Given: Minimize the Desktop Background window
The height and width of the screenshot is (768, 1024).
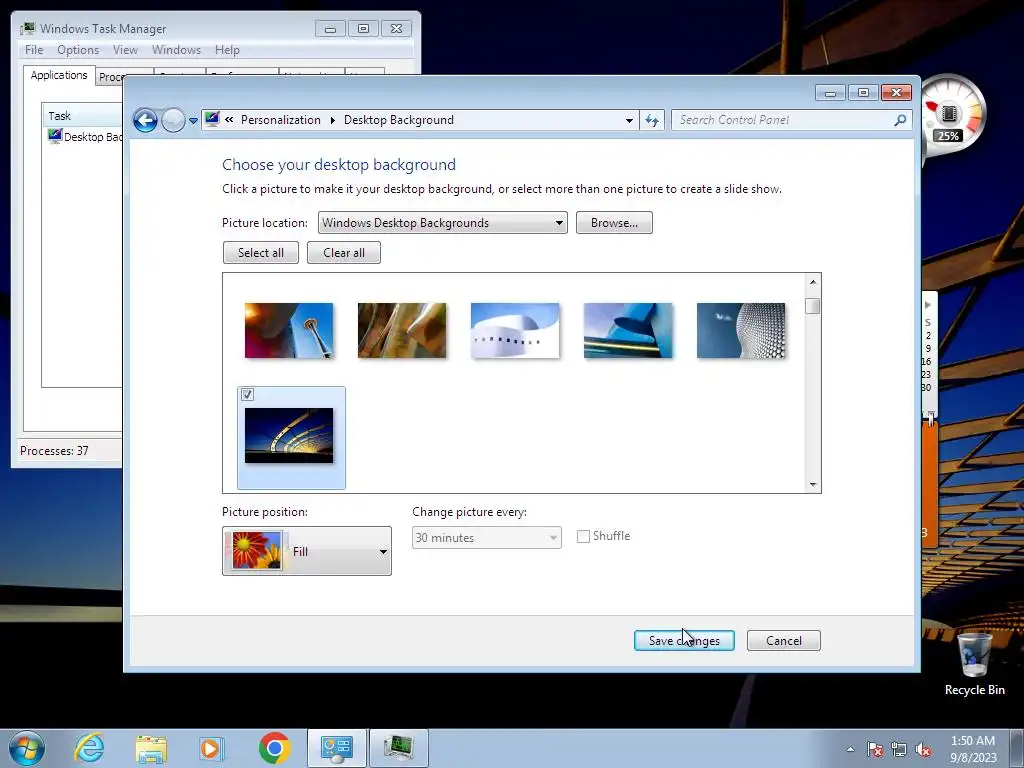Looking at the screenshot, I should click(x=830, y=93).
